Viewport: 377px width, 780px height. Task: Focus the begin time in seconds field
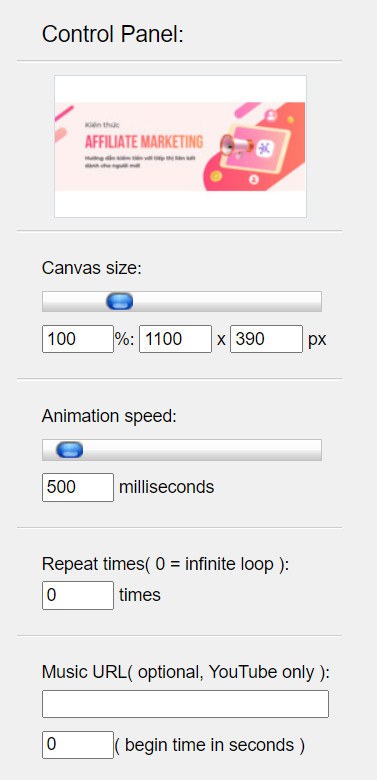pos(78,745)
